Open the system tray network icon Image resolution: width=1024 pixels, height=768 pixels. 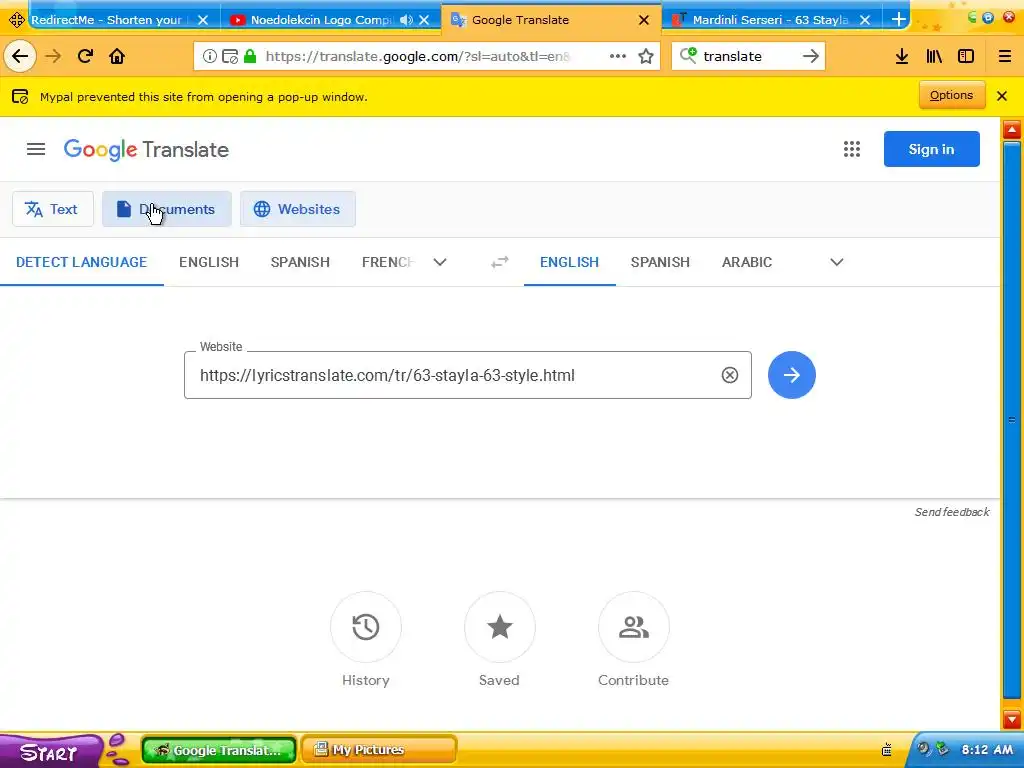tap(942, 748)
